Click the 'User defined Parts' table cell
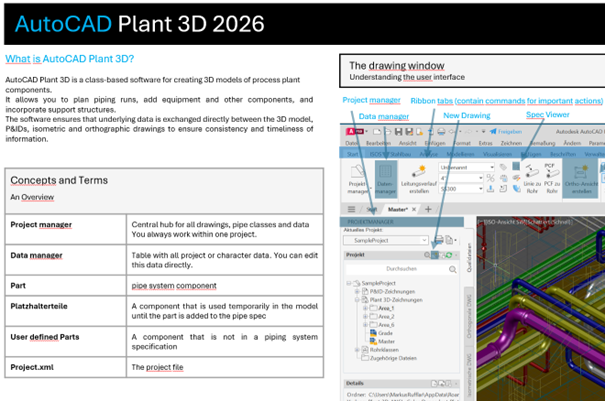 66,342
